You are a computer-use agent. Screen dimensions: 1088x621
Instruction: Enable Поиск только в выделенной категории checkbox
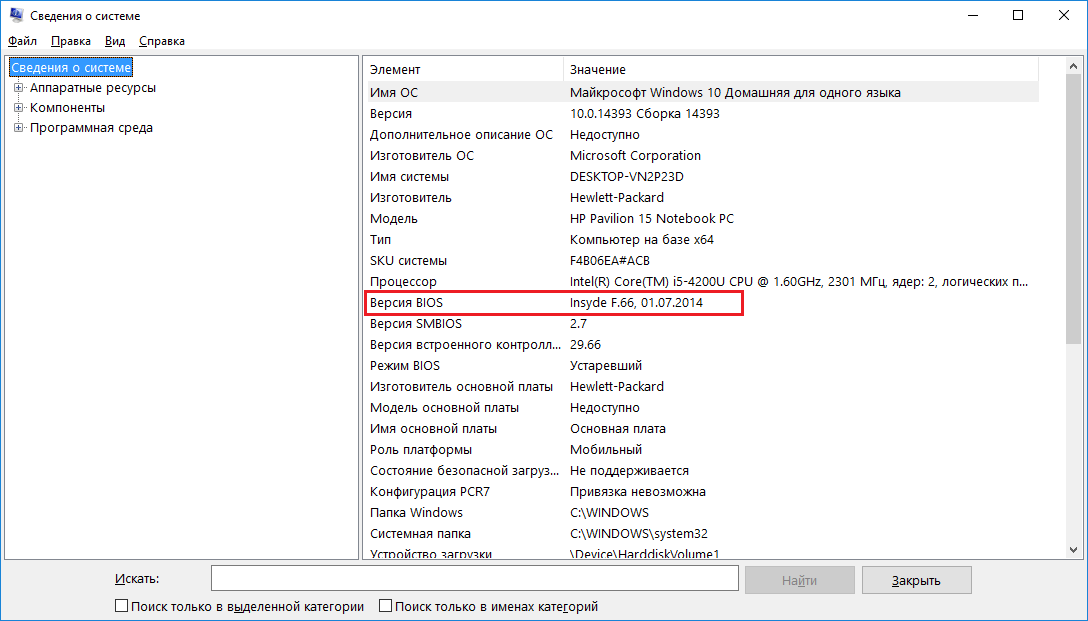[x=122, y=606]
